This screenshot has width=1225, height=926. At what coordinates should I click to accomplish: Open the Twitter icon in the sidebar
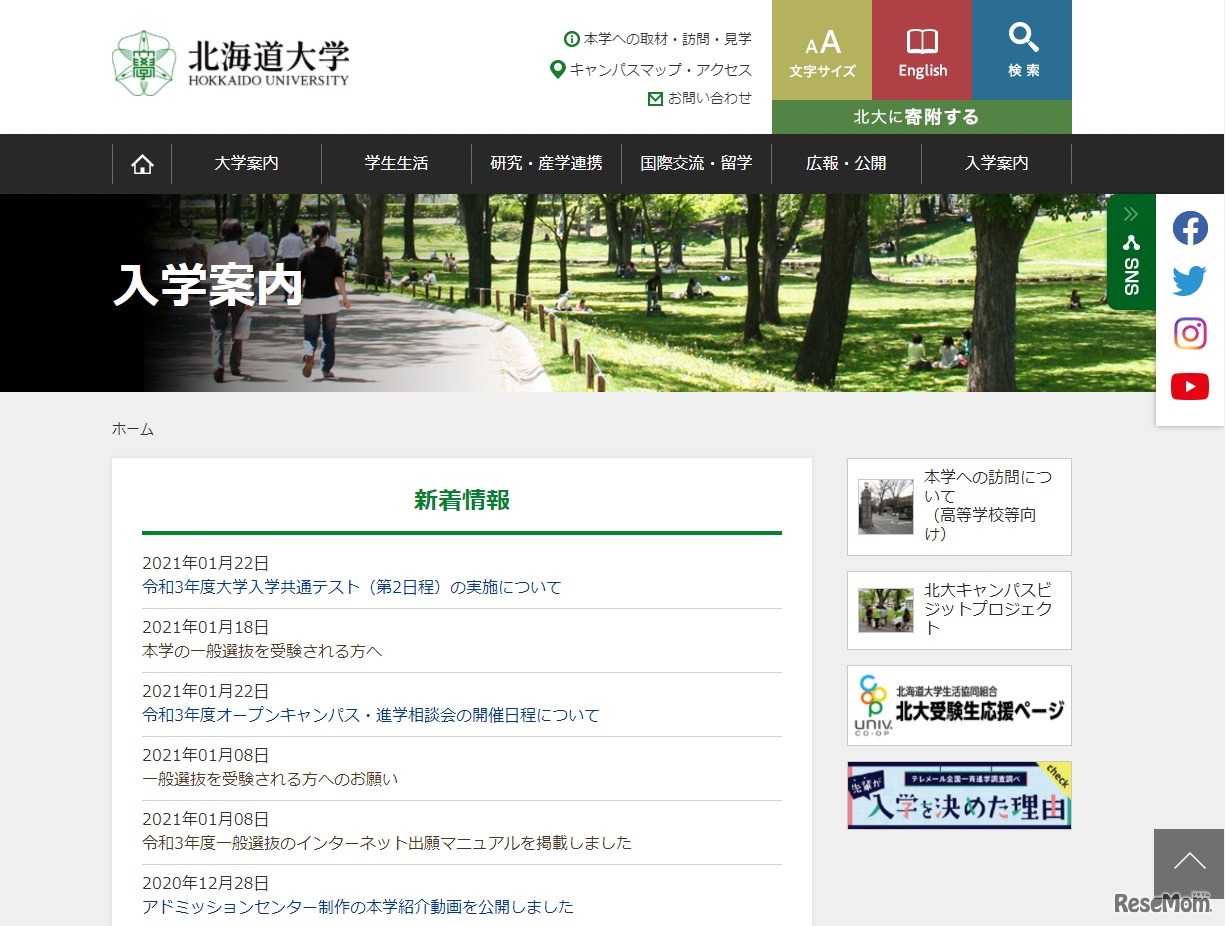1189,281
